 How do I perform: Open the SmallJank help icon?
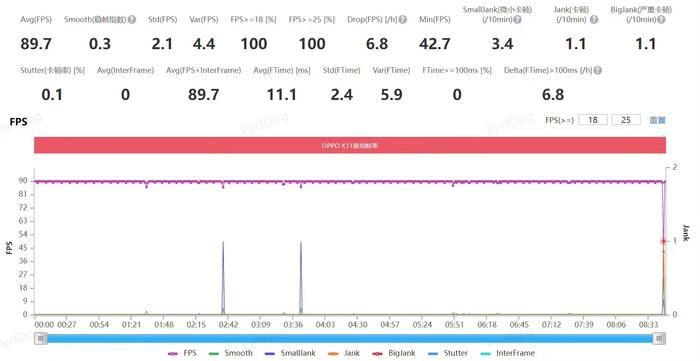[x=517, y=20]
